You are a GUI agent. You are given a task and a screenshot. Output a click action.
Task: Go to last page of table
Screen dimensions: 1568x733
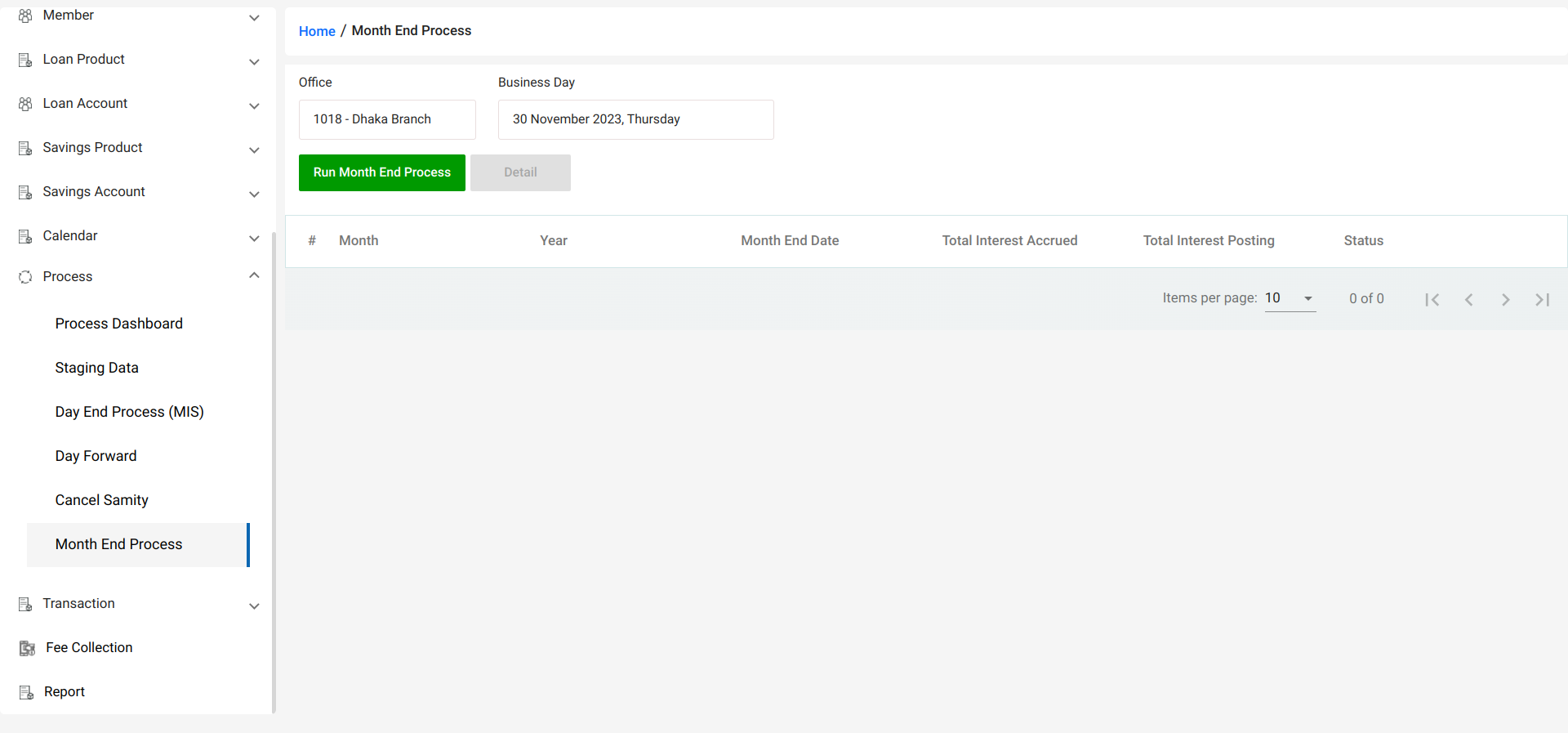[1542, 300]
